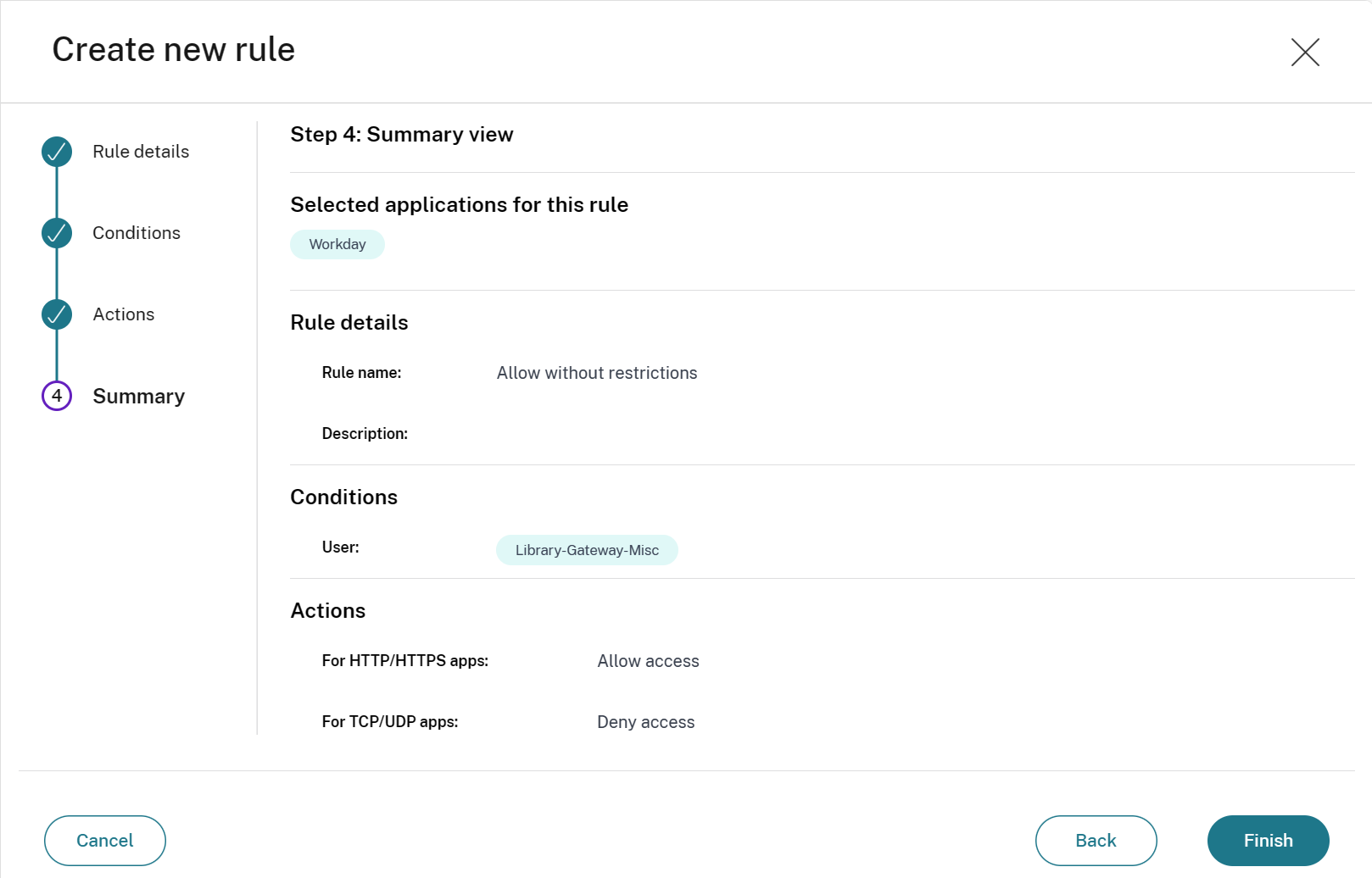Click the 'Selected applications for this rule' heading
Screen dimensions: 1372x878
459,205
